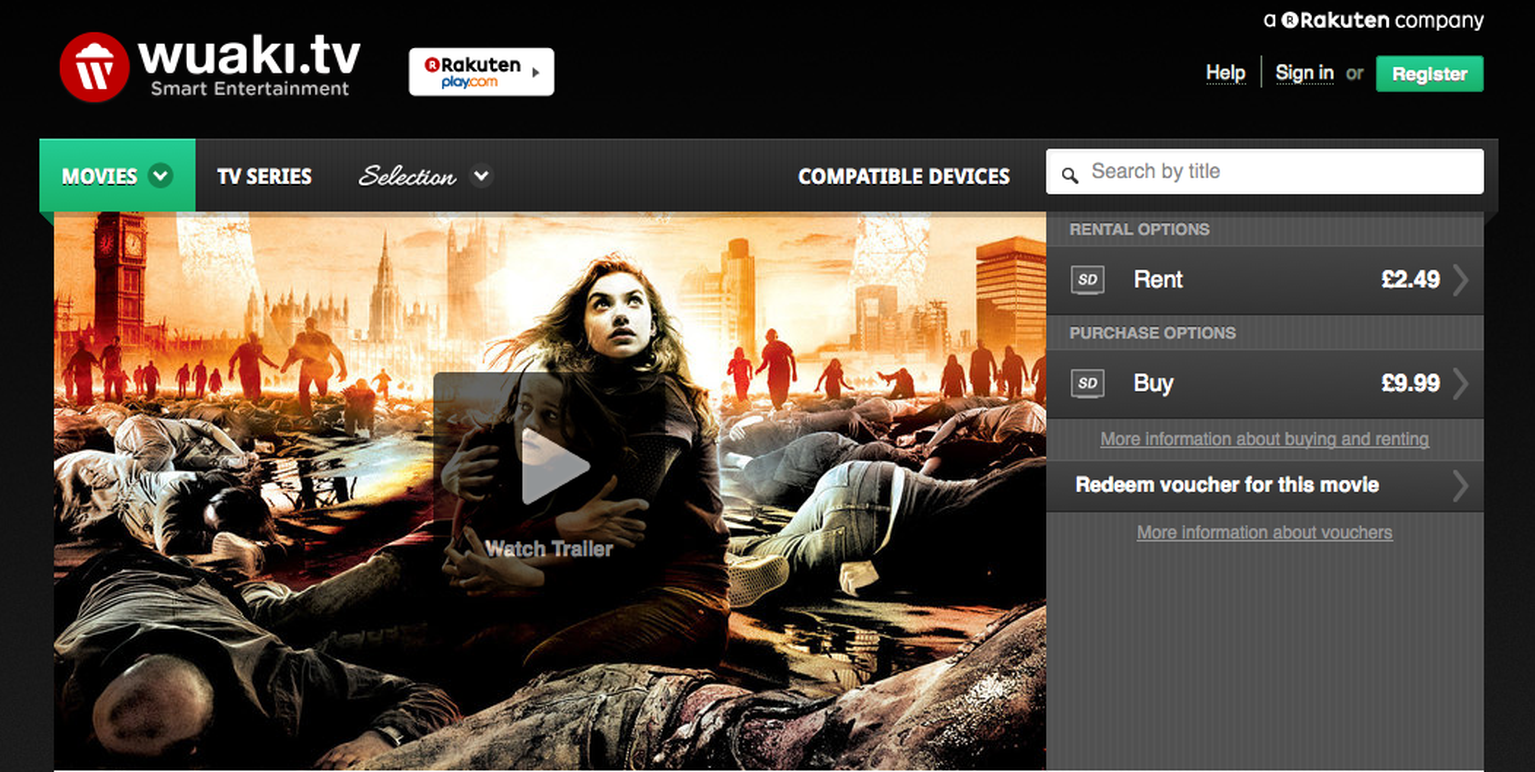Click the magnifying glass search icon

pyautogui.click(x=1070, y=175)
